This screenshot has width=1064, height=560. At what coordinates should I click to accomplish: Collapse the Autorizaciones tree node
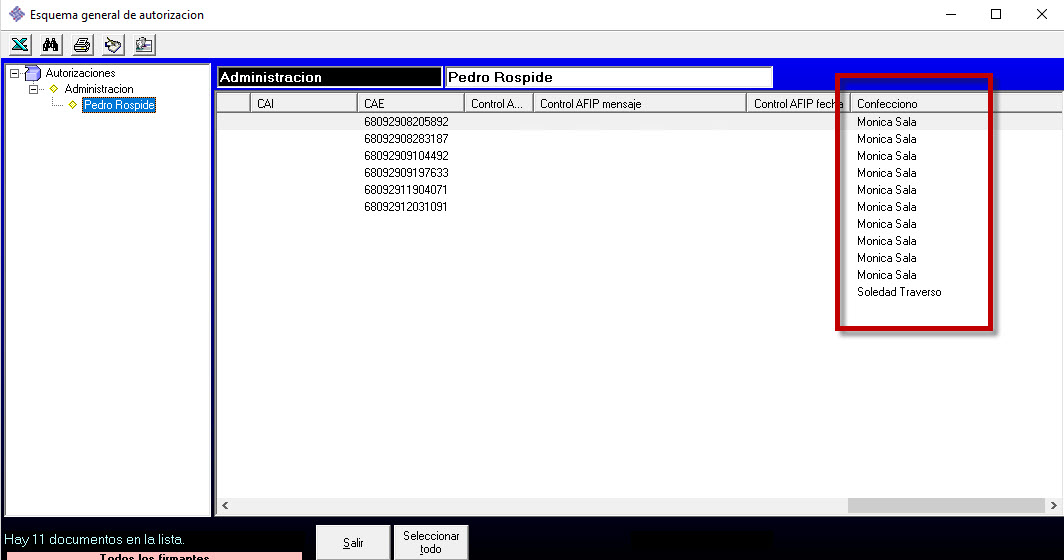[14, 73]
